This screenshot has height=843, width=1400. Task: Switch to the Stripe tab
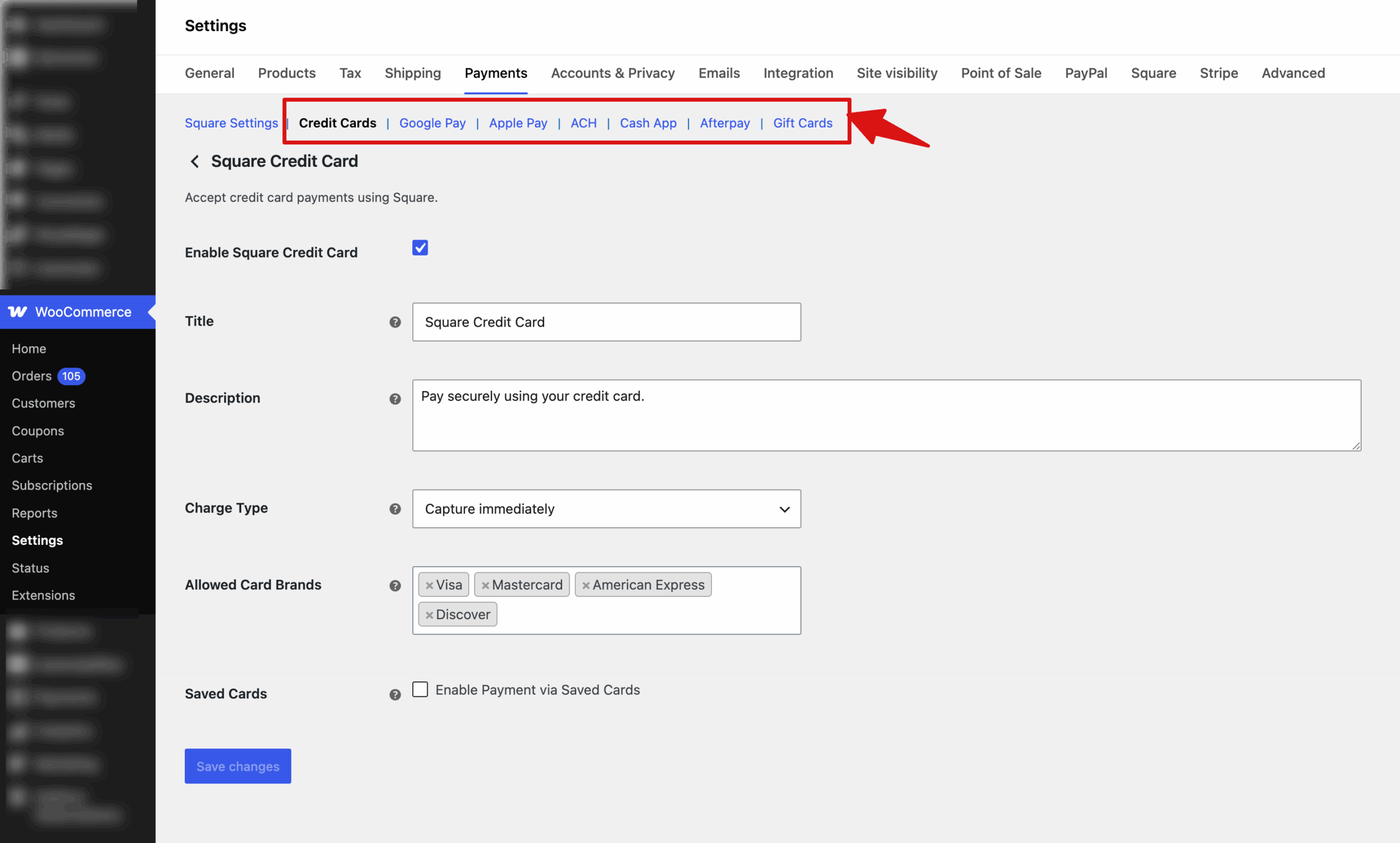1218,73
